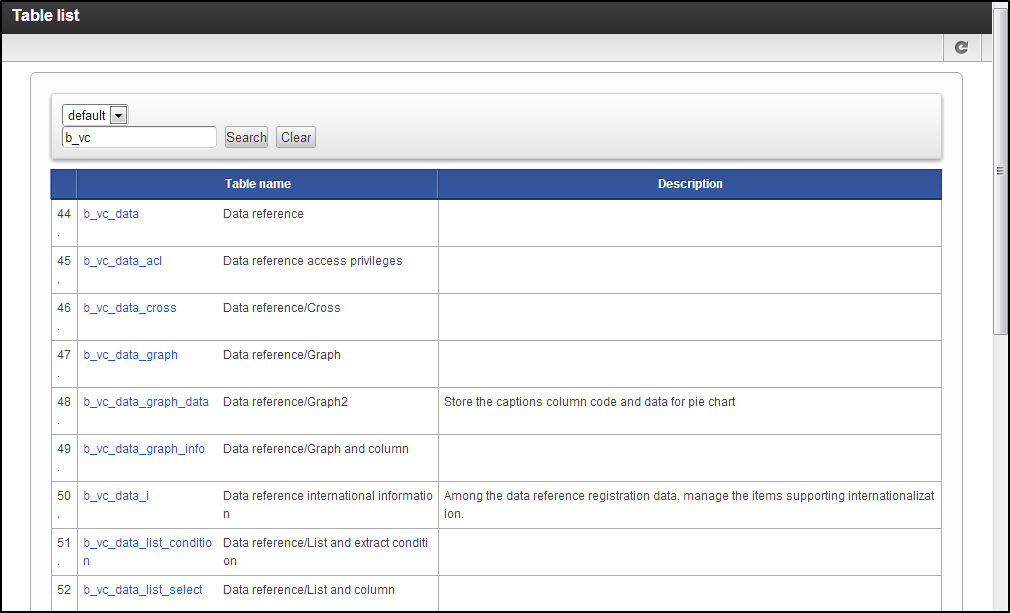Click the table search input field

coord(139,138)
